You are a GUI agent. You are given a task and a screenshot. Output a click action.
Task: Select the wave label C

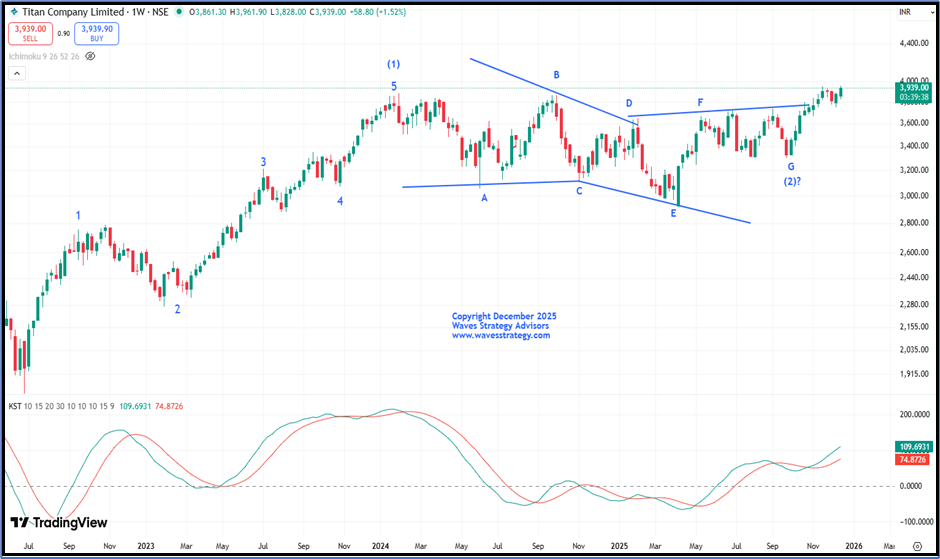579,191
